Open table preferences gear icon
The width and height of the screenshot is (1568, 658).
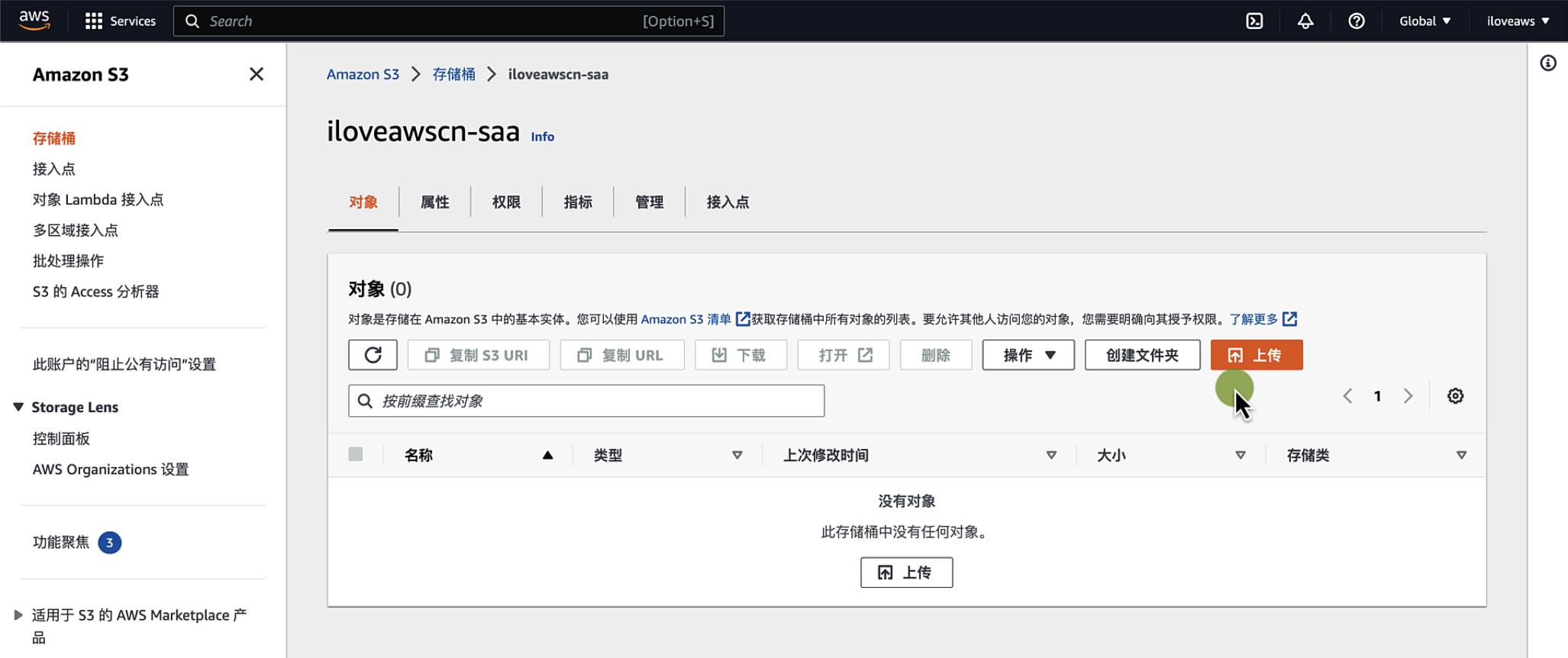(1456, 396)
